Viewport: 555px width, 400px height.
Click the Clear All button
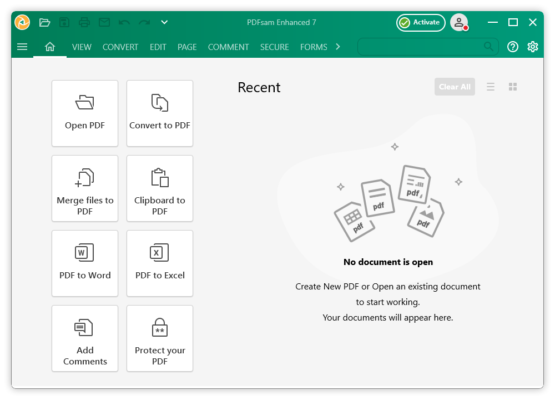click(454, 87)
